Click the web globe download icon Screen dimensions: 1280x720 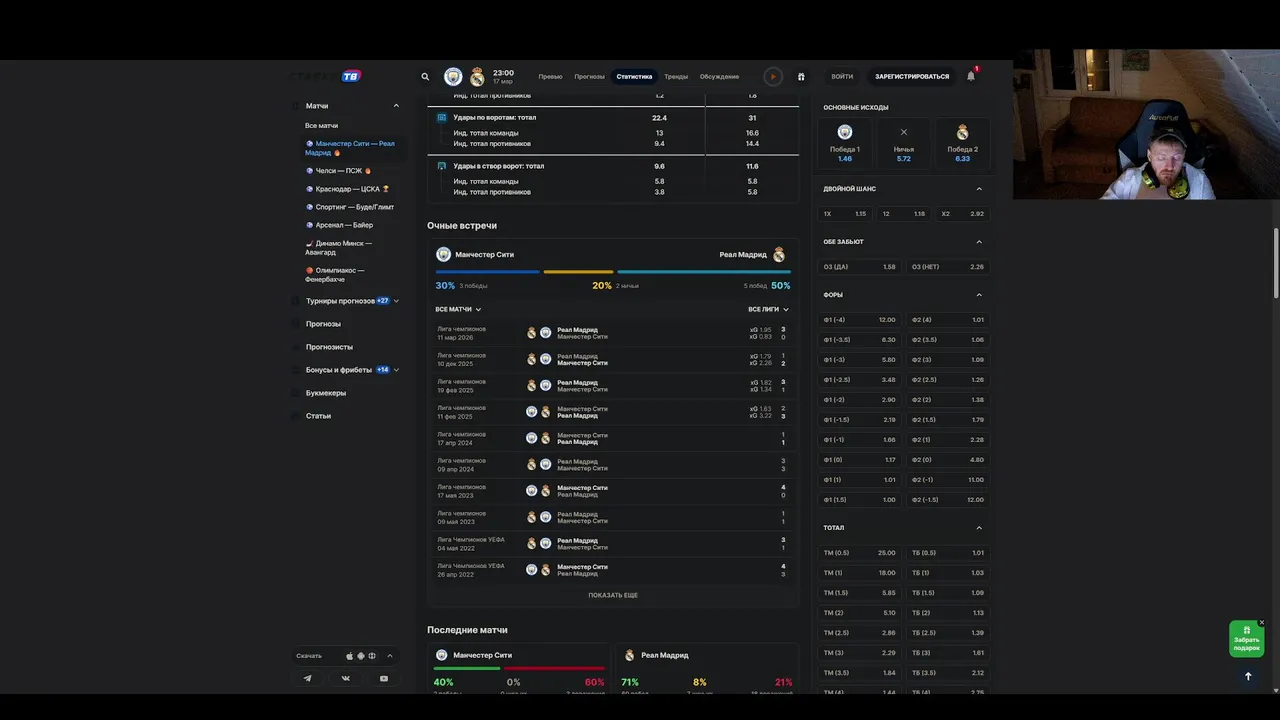tap(372, 656)
